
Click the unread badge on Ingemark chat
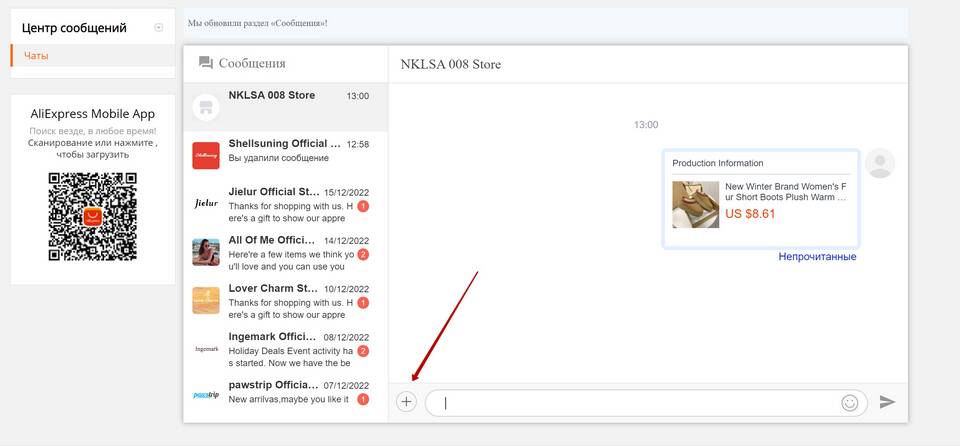[363, 351]
